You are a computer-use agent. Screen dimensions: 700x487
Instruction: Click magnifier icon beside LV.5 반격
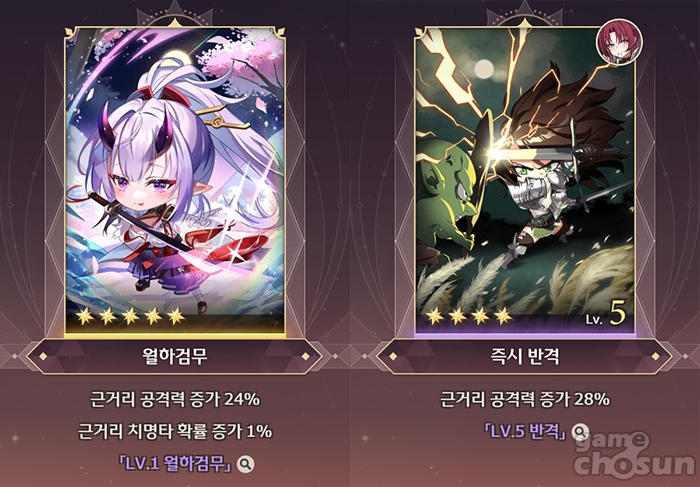pyautogui.click(x=580, y=431)
